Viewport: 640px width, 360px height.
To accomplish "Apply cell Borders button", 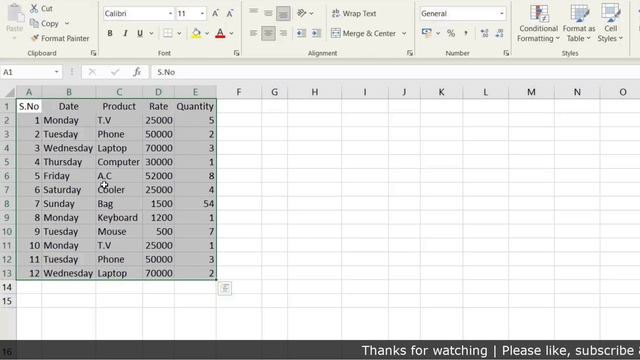I will (167, 33).
